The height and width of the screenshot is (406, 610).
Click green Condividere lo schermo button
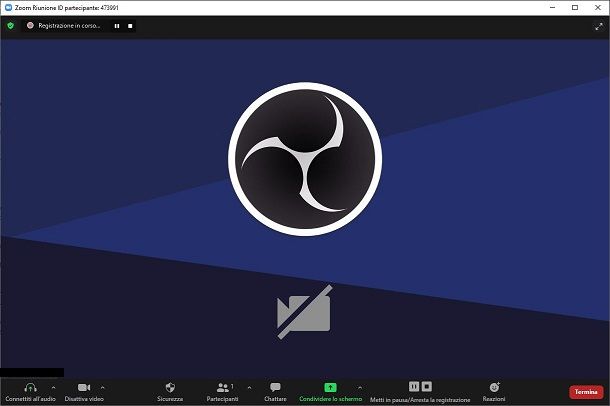point(330,392)
